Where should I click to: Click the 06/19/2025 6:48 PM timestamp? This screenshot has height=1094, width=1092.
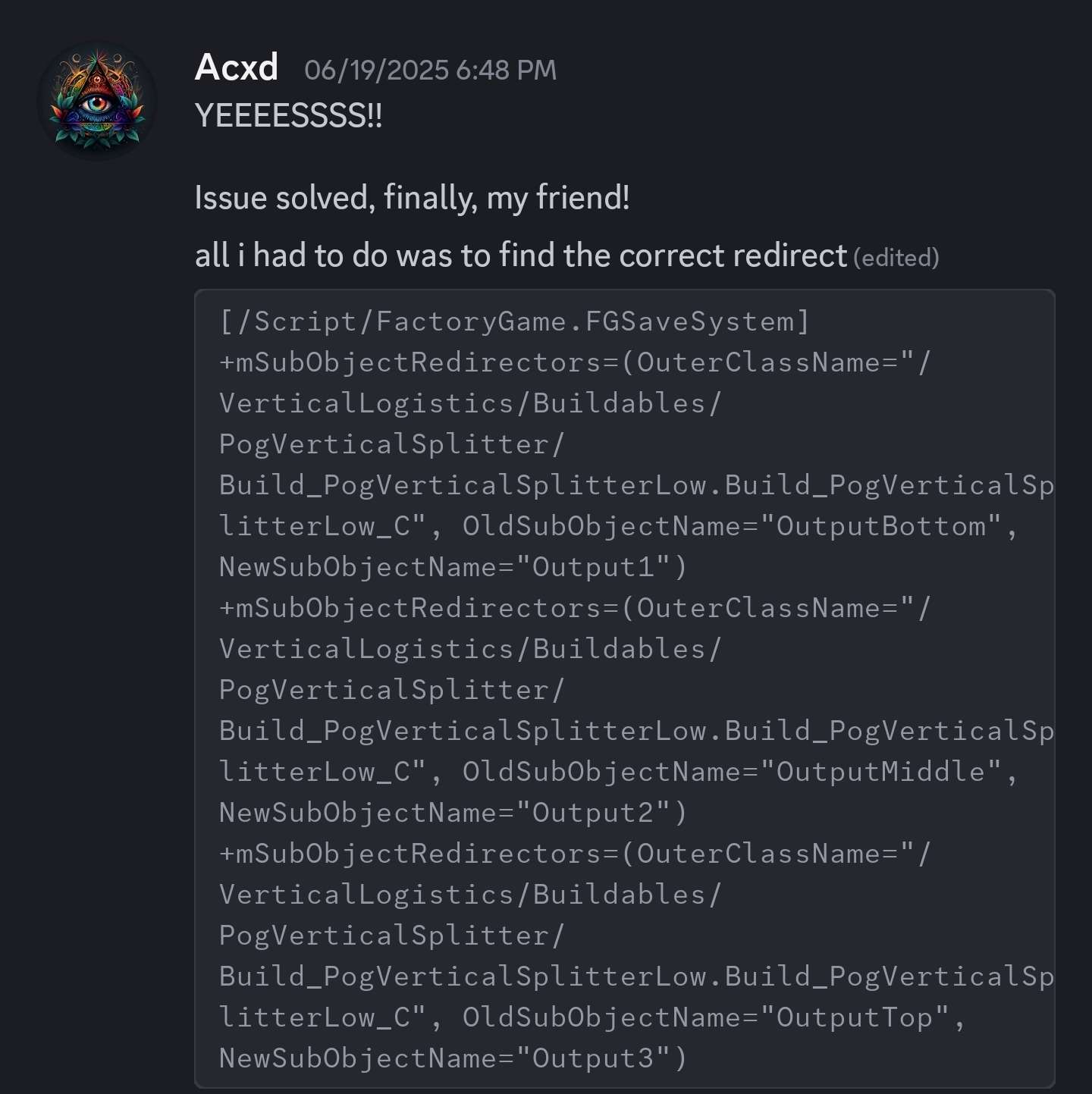point(430,71)
